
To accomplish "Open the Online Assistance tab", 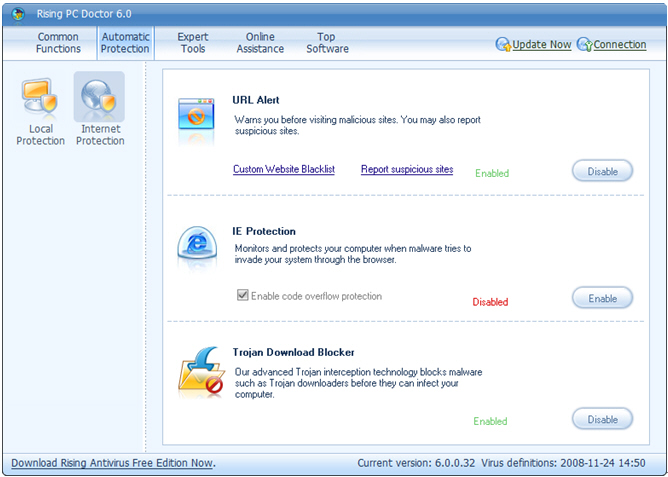I will coord(259,43).
